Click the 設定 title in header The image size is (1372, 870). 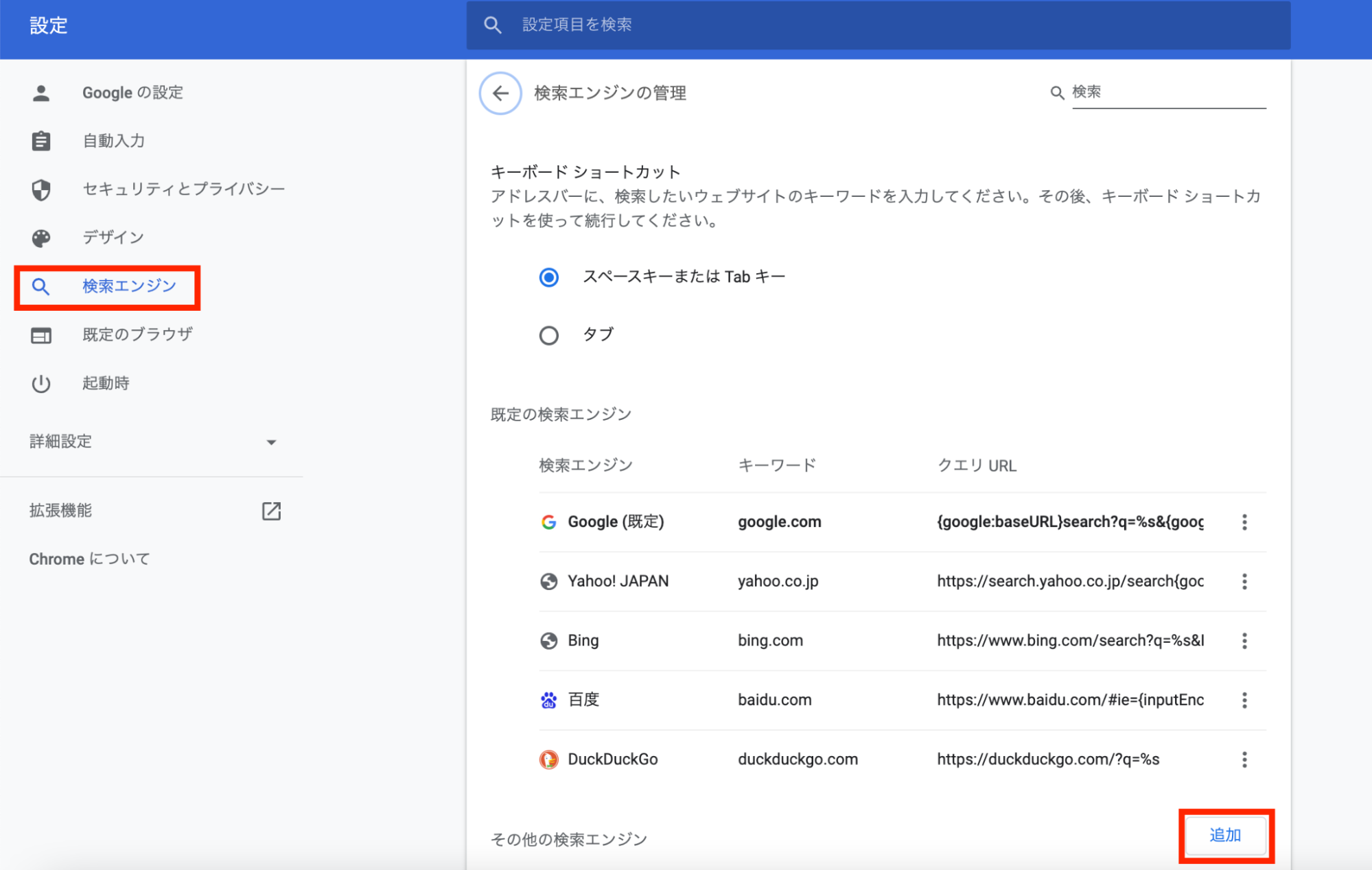coord(49,26)
